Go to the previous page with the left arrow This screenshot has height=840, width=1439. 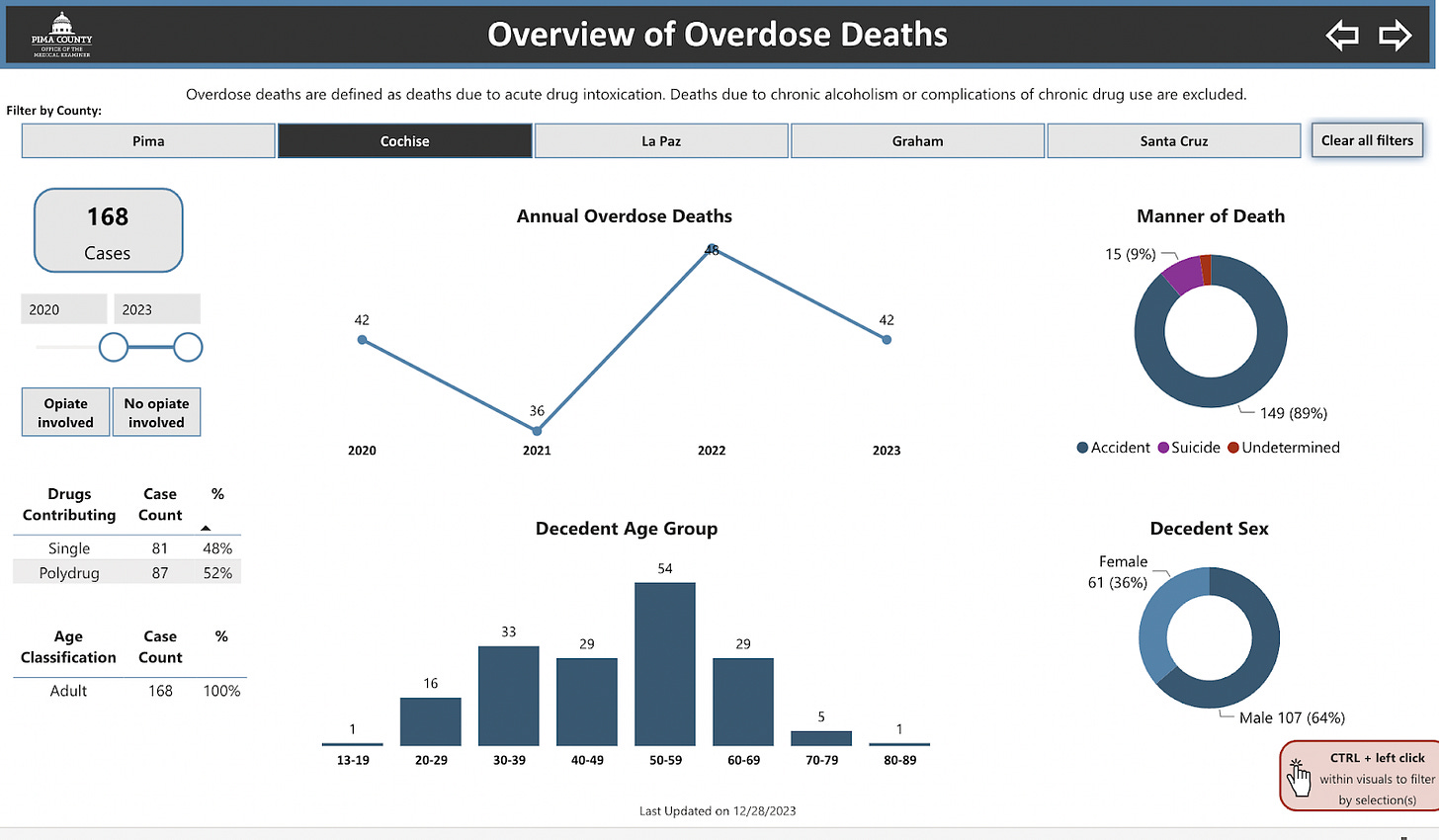1342,36
